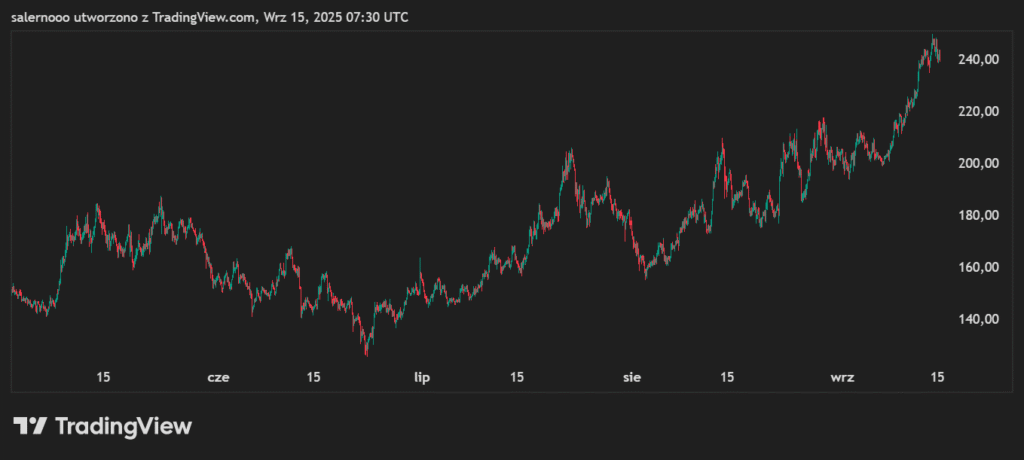Click the username salernooo in the header
1024x460 pixels.
pyautogui.click(x=46, y=18)
